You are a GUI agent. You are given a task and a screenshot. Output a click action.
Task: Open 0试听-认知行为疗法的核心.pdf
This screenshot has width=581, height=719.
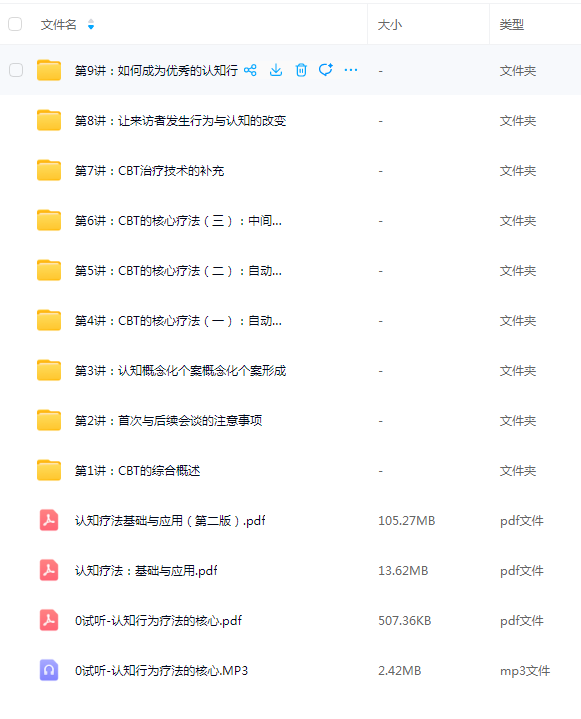click(158, 620)
